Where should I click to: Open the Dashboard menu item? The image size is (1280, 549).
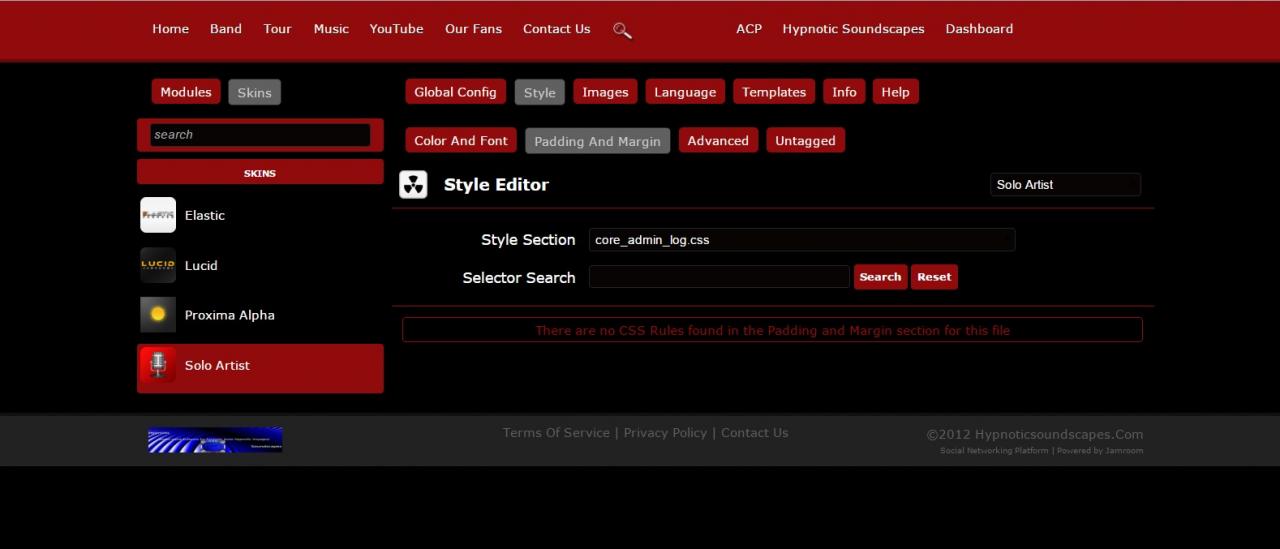979,29
